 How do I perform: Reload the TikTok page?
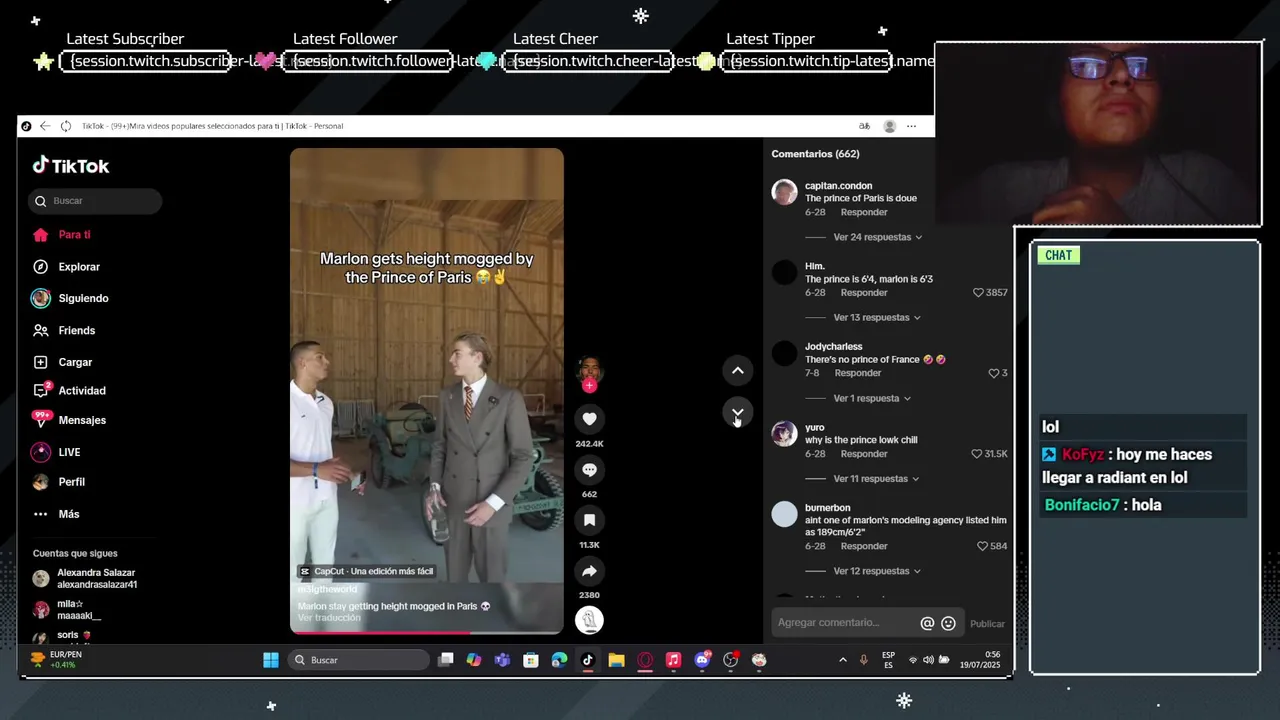pyautogui.click(x=66, y=126)
